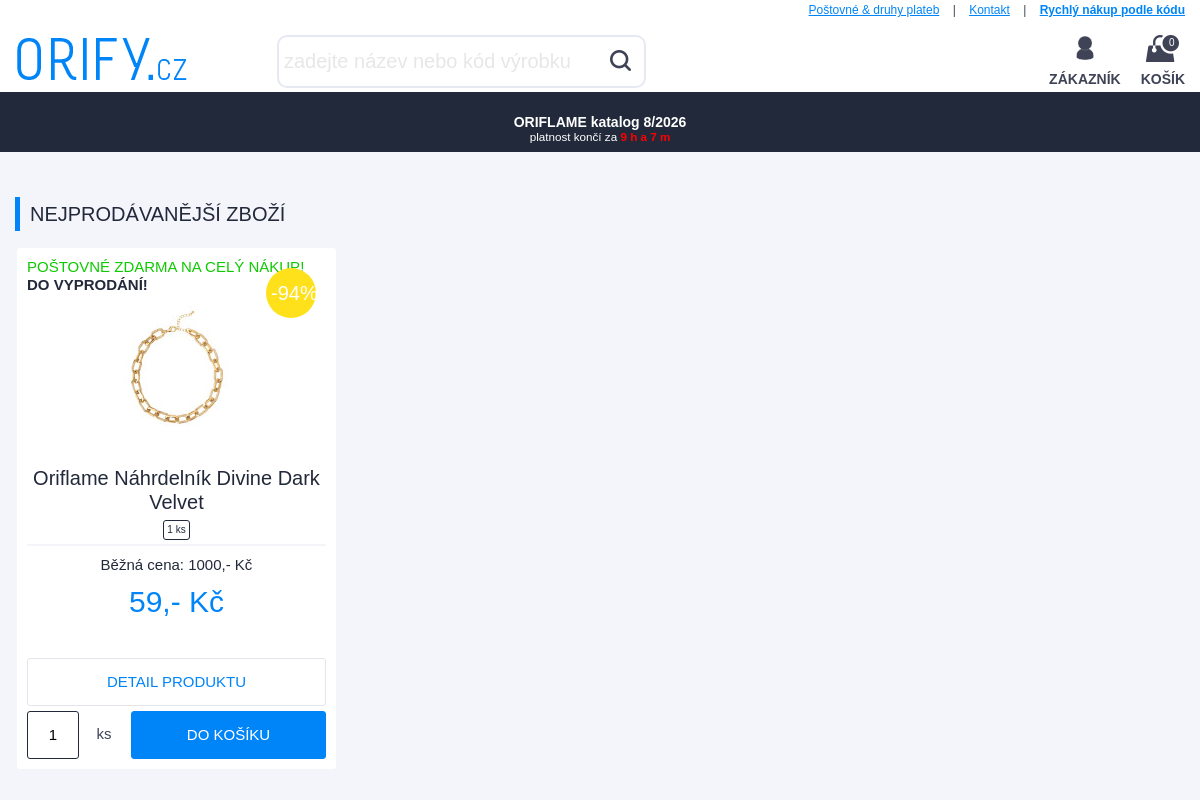Click the search magnifier icon

tap(620, 61)
